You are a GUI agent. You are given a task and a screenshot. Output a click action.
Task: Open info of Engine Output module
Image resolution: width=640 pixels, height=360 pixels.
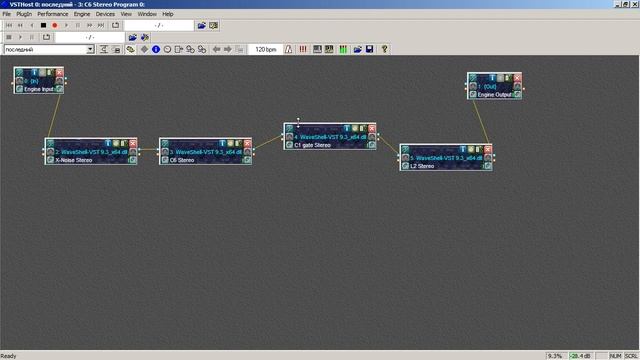tap(493, 78)
